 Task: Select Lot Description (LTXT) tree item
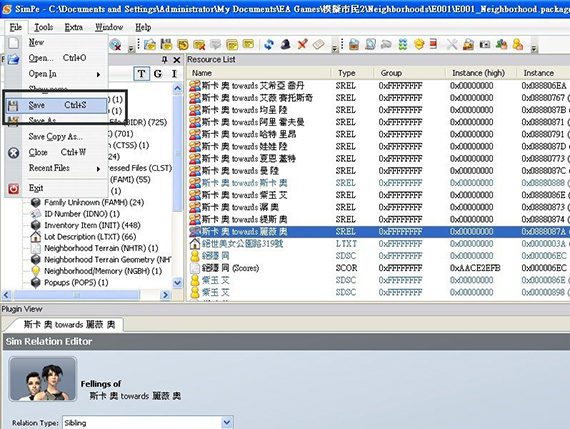coord(90,237)
